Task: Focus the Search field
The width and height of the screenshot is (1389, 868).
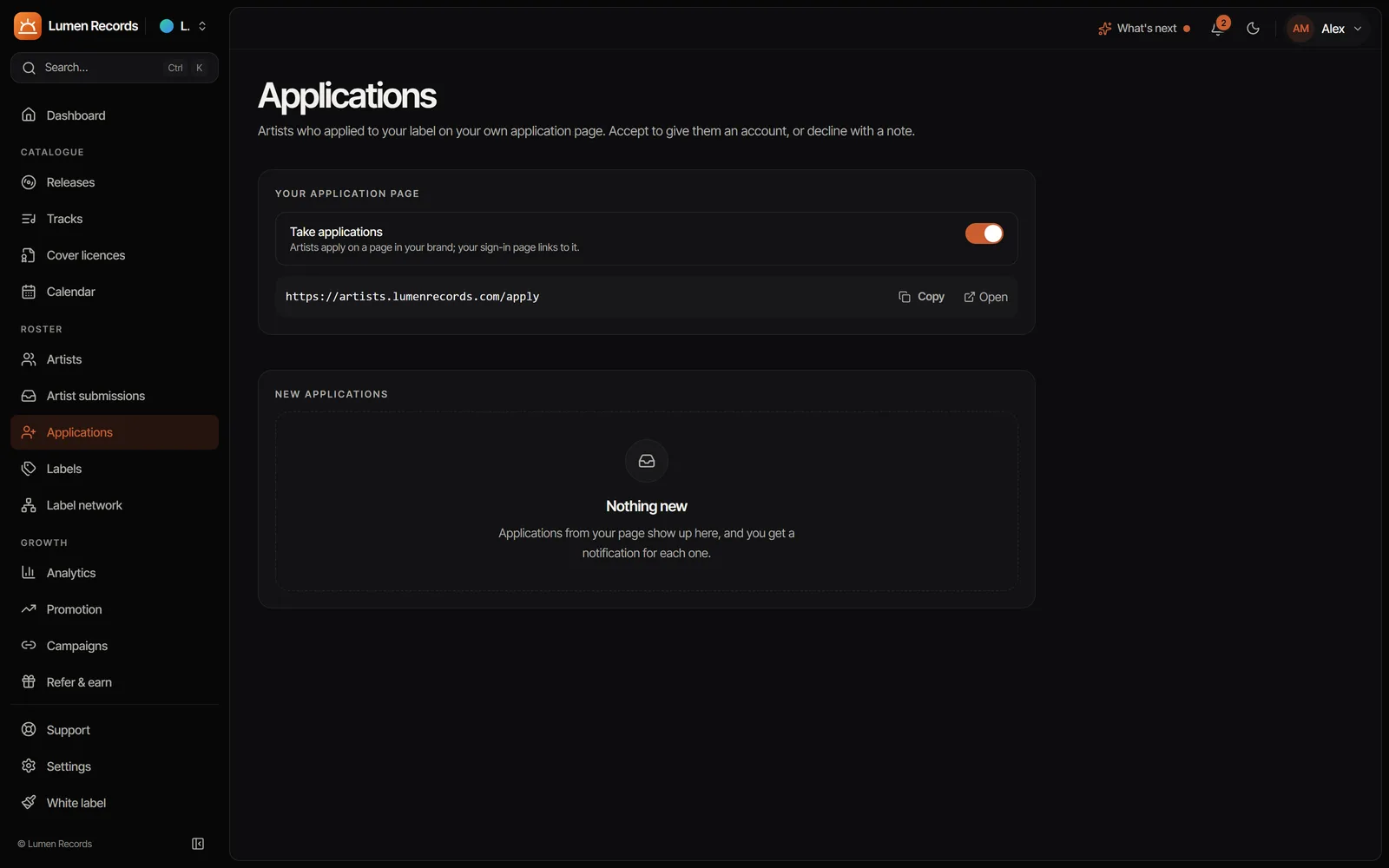Action: (115, 68)
